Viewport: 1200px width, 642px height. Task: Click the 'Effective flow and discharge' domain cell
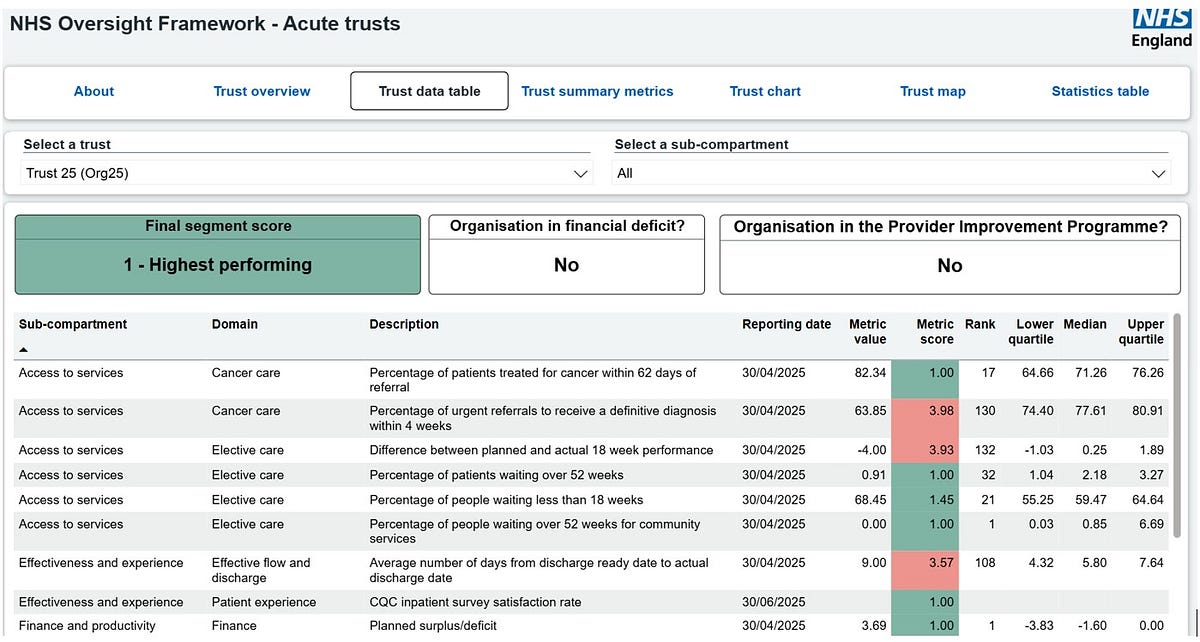(x=261, y=570)
